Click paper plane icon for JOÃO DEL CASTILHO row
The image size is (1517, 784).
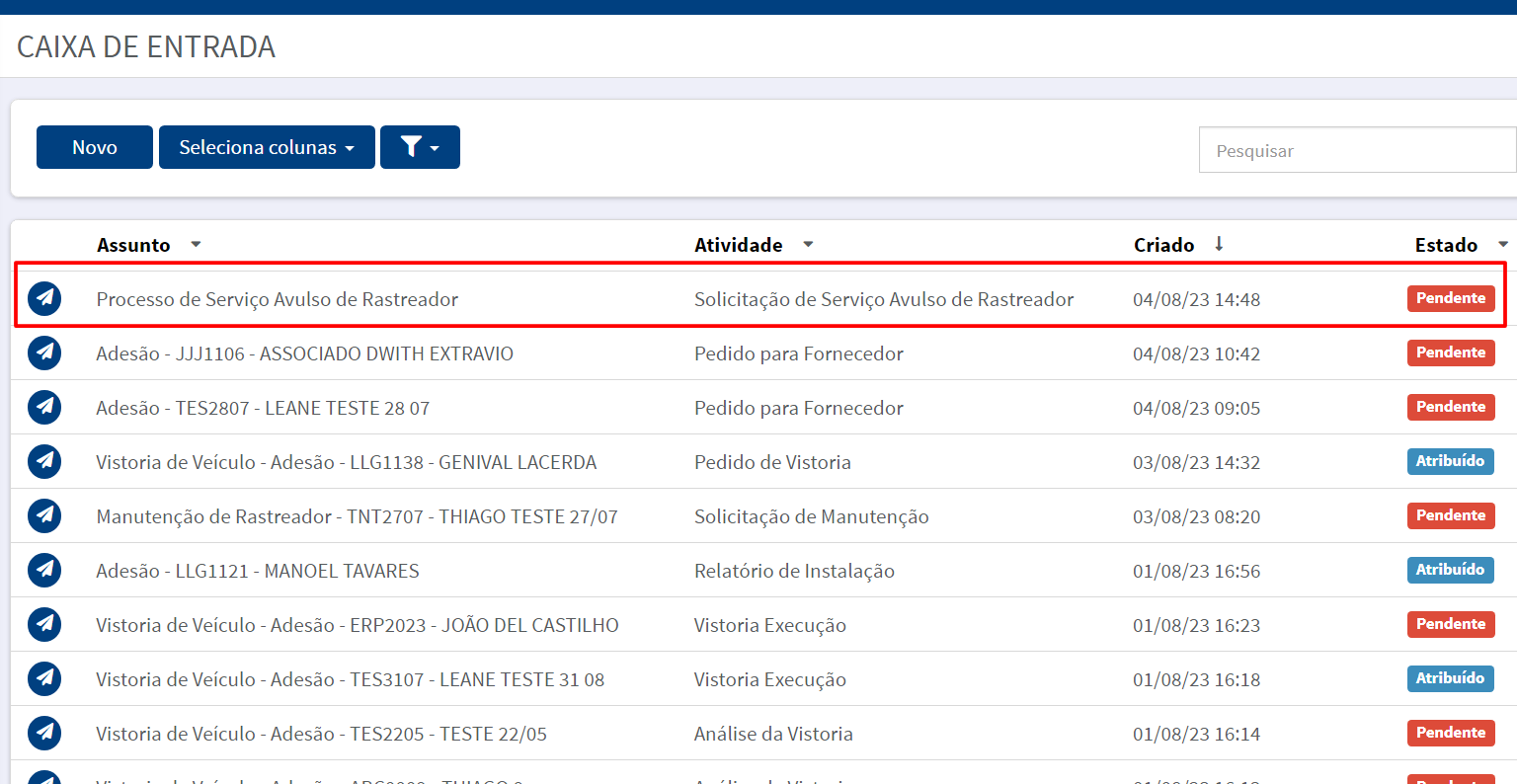44,624
